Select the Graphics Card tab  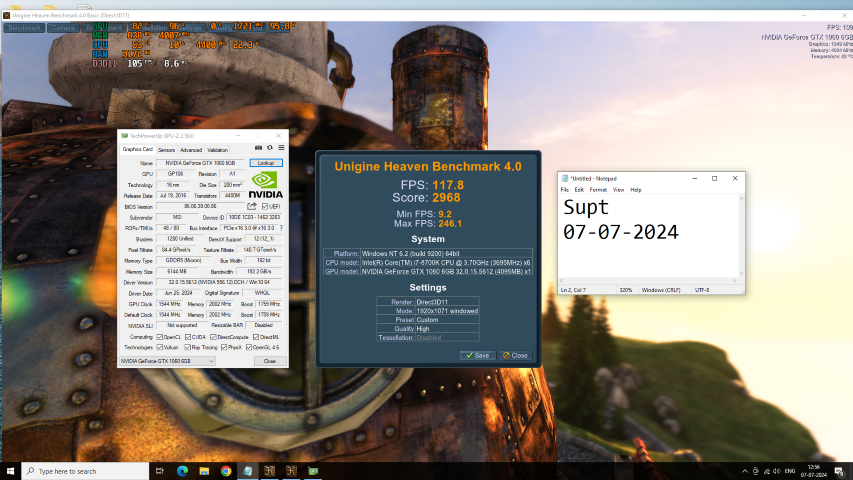click(138, 149)
